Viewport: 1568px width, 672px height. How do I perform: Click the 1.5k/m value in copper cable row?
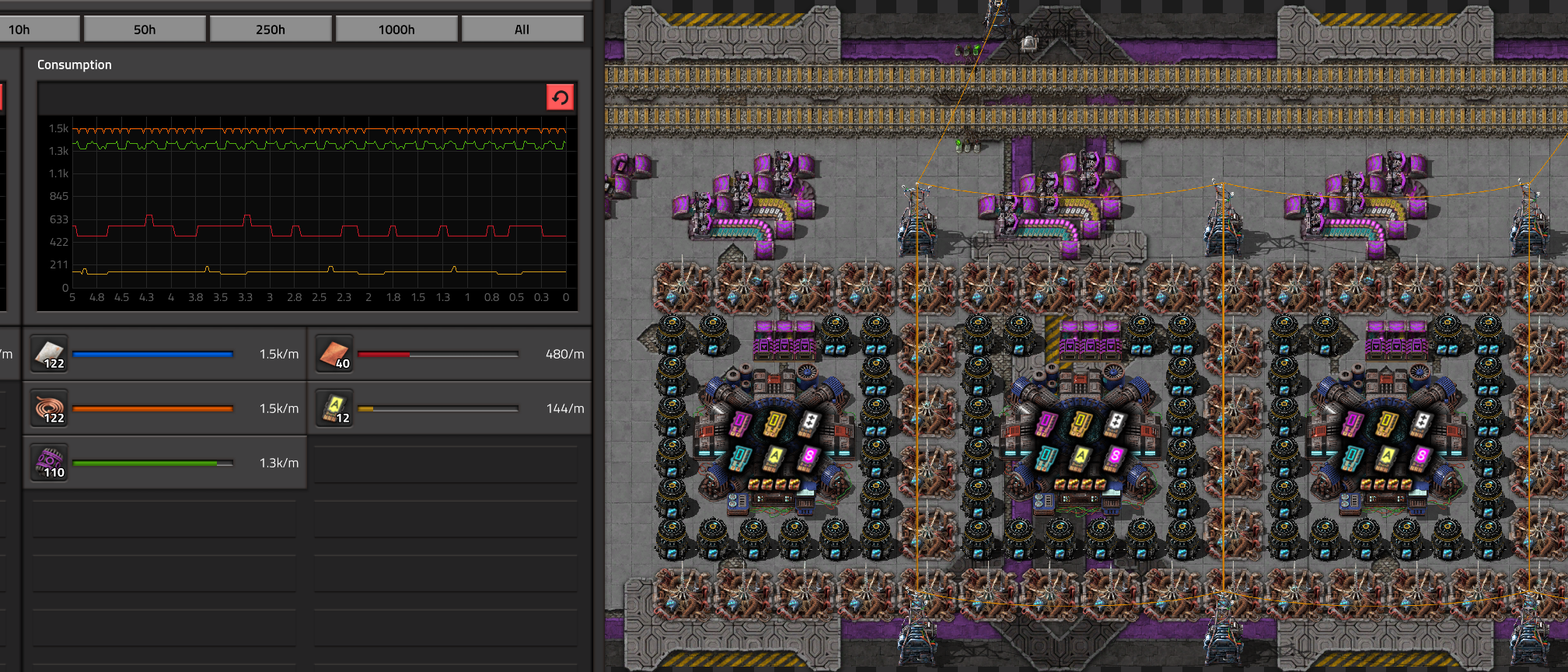(279, 408)
